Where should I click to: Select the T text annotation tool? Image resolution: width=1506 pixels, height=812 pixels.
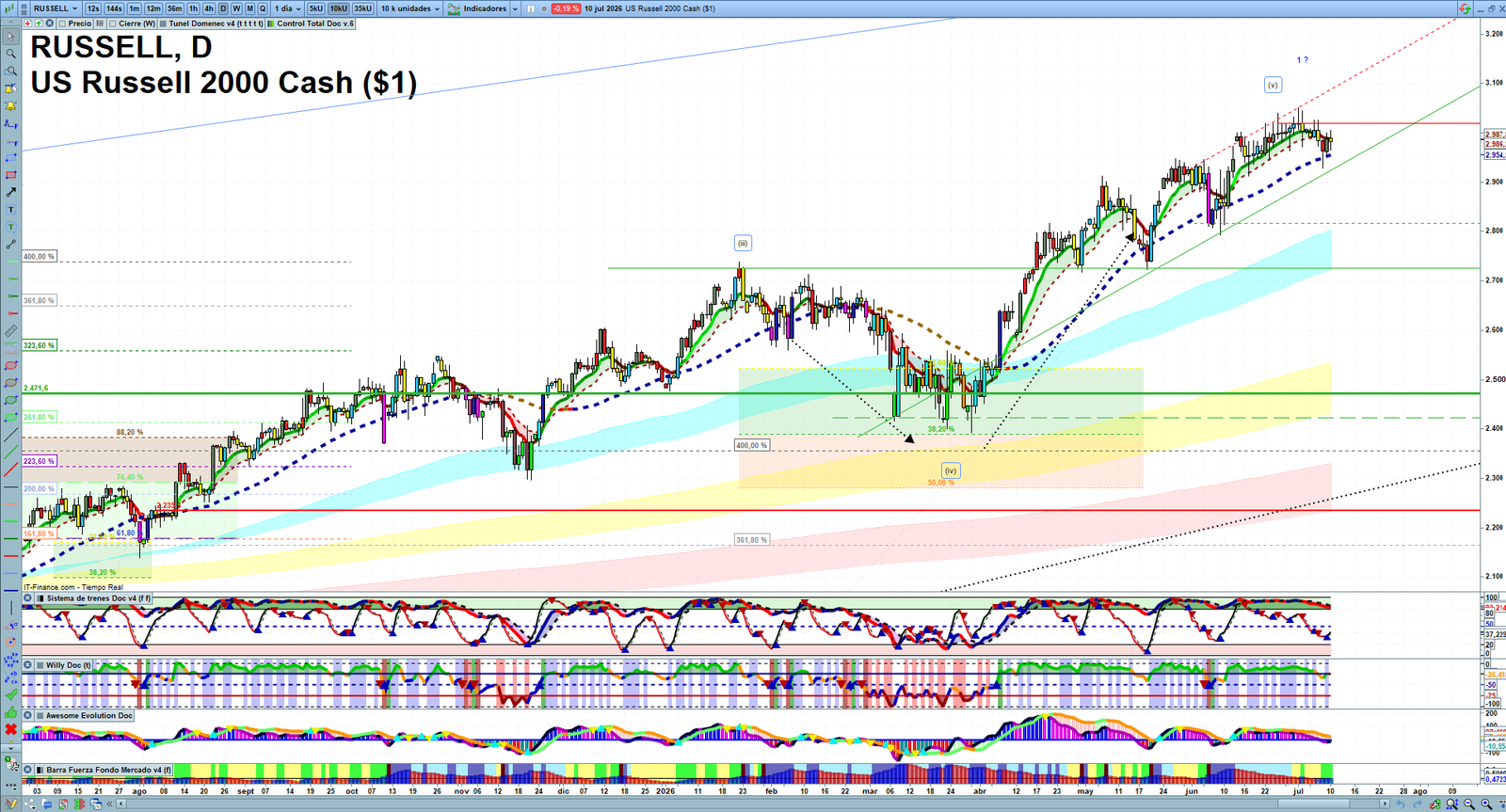pos(10,209)
